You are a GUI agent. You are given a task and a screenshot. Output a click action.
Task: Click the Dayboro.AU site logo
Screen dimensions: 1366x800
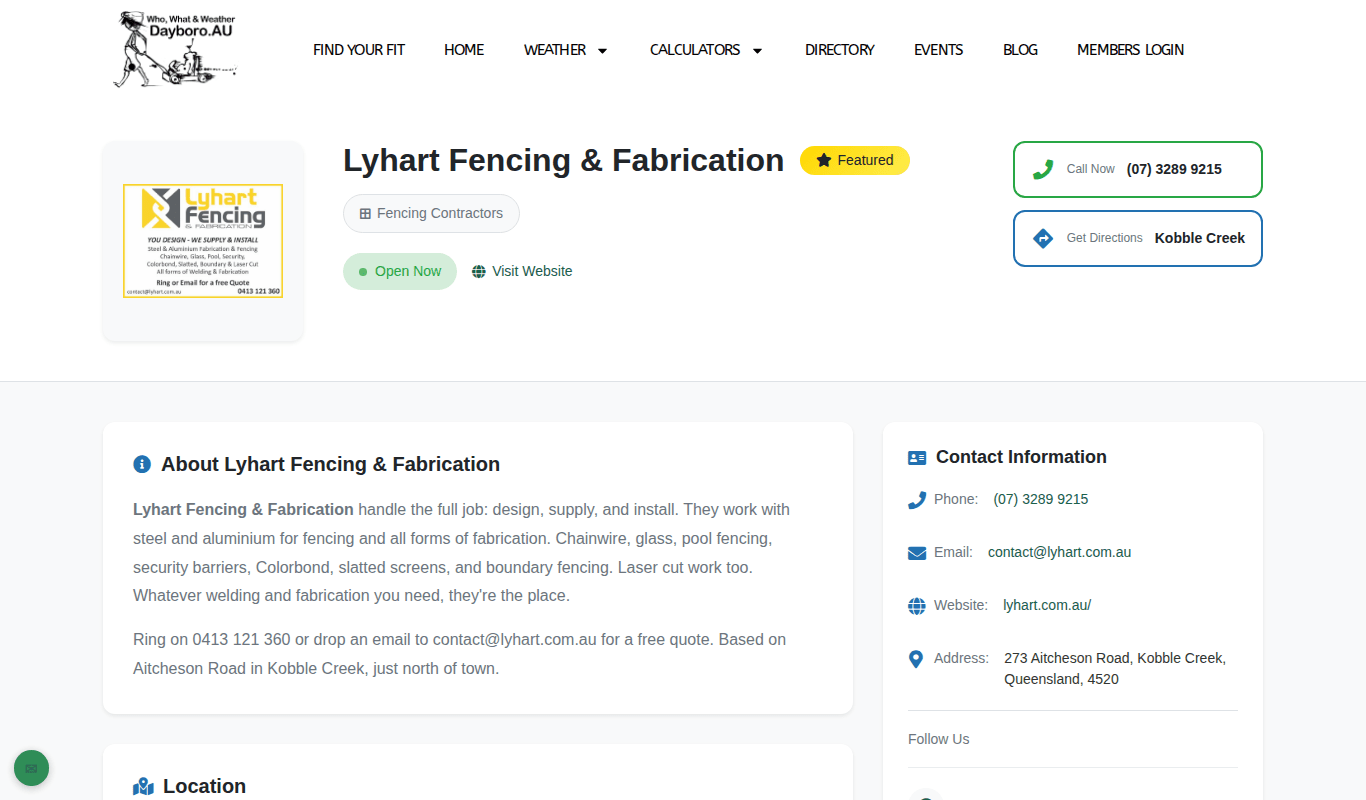(x=175, y=49)
